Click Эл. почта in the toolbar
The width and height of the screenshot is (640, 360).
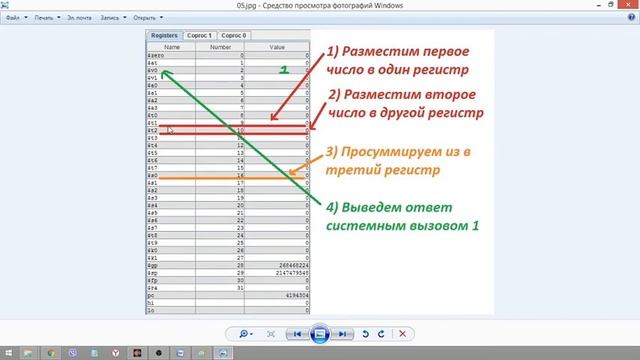coord(80,18)
